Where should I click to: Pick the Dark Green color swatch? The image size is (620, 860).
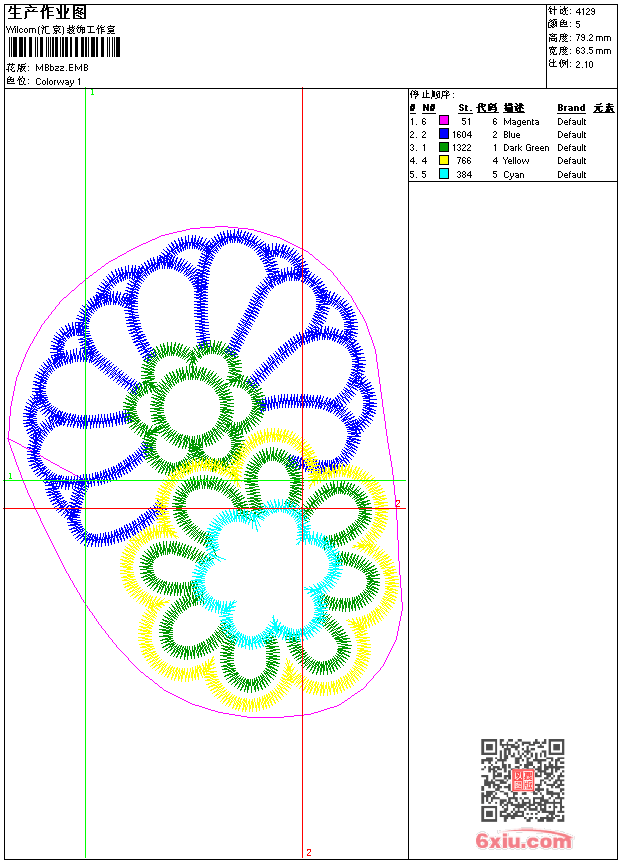[444, 147]
